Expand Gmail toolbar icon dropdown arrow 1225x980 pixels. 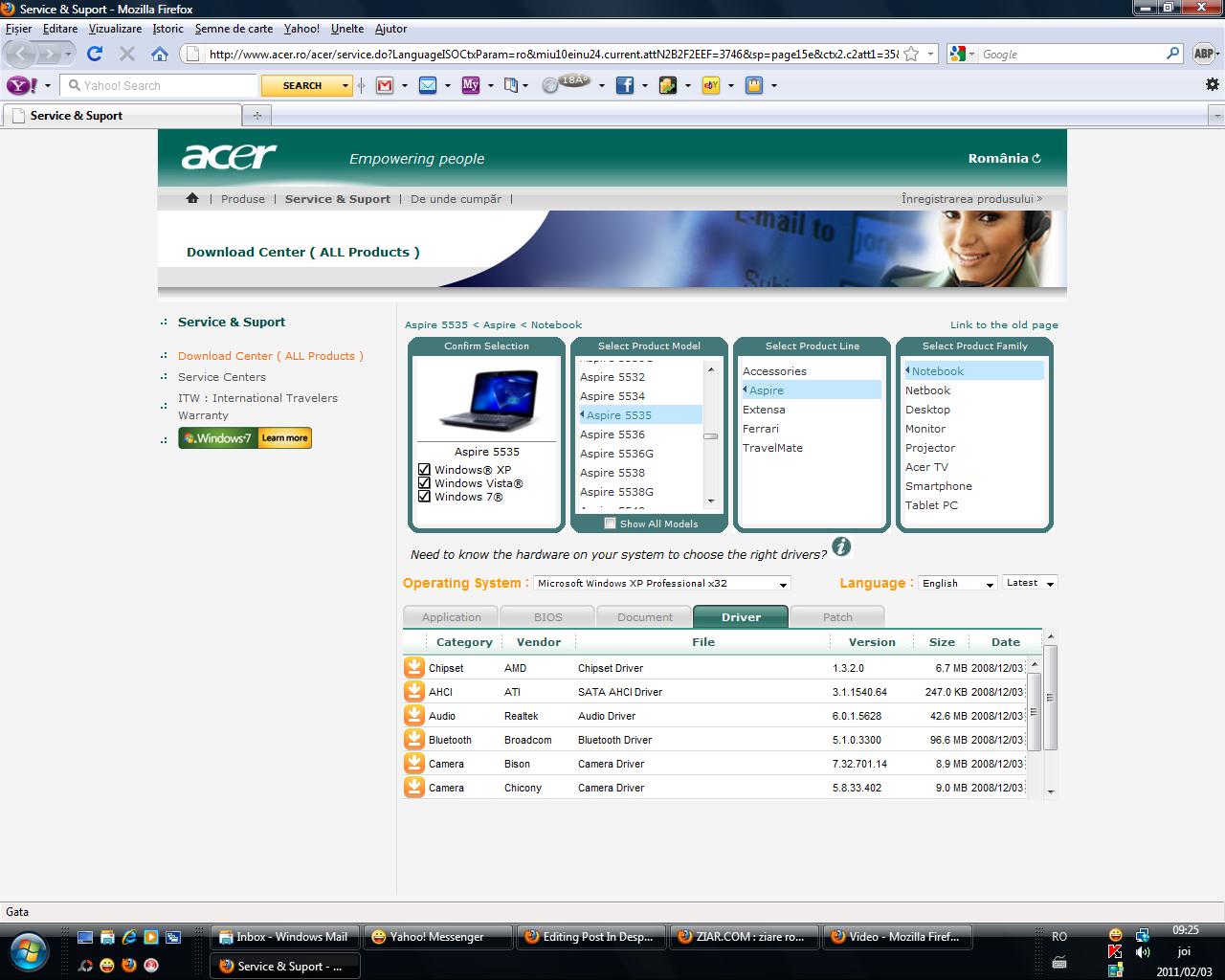point(404,85)
